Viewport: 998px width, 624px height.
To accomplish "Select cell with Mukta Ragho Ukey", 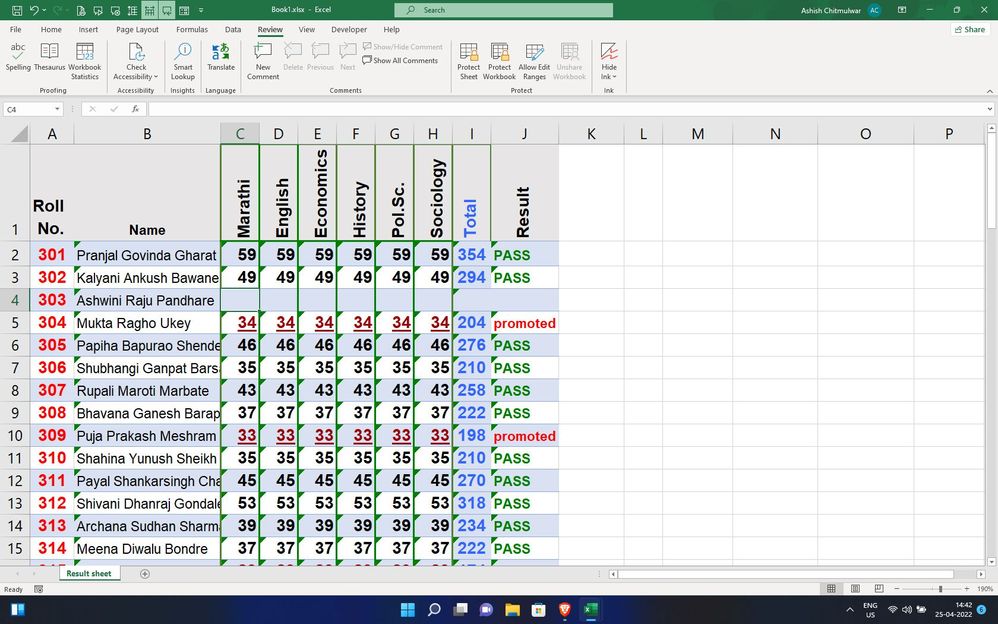I will point(147,323).
